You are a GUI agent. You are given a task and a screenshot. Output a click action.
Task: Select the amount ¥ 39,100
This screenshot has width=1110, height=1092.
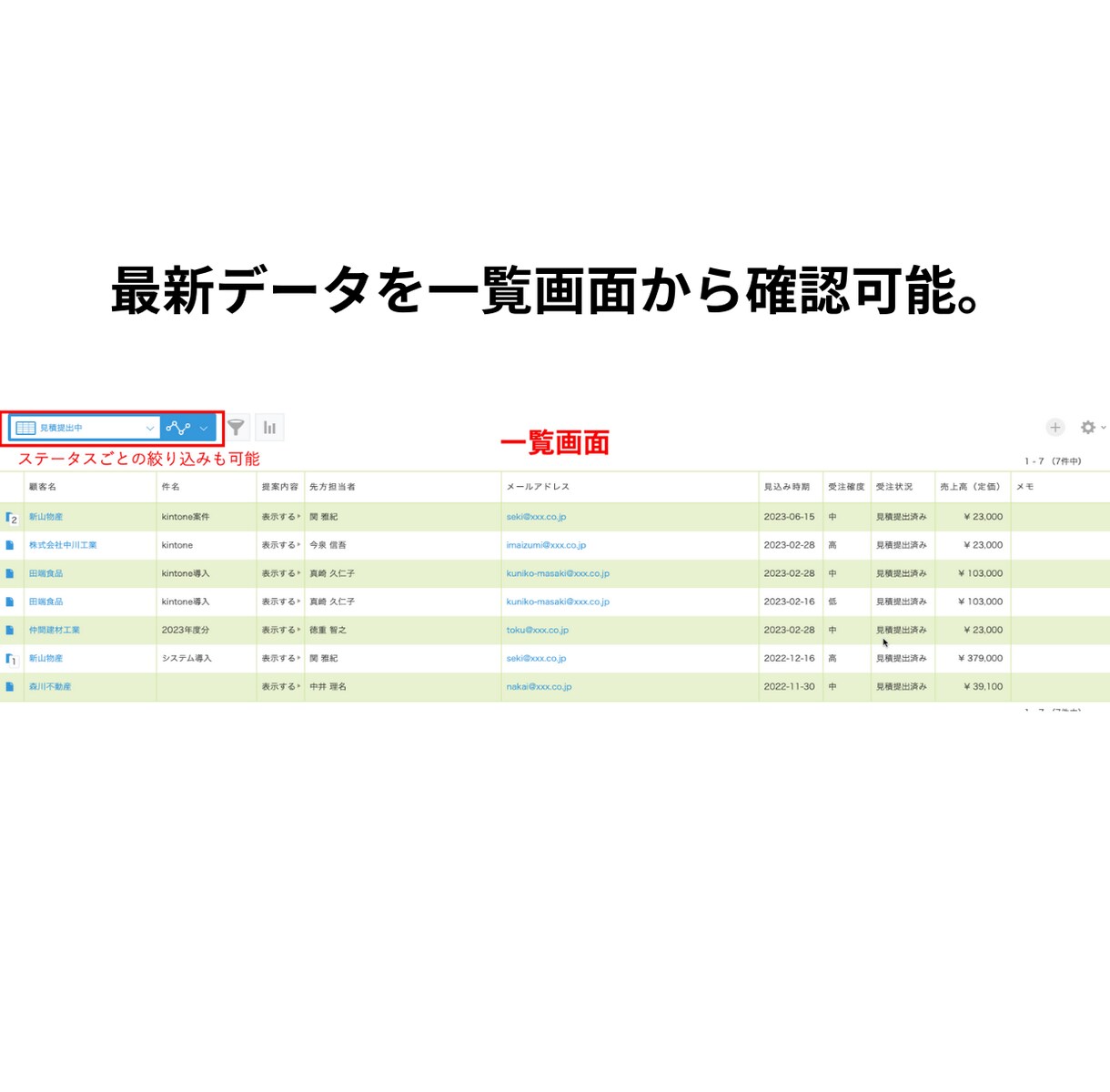[x=983, y=687]
